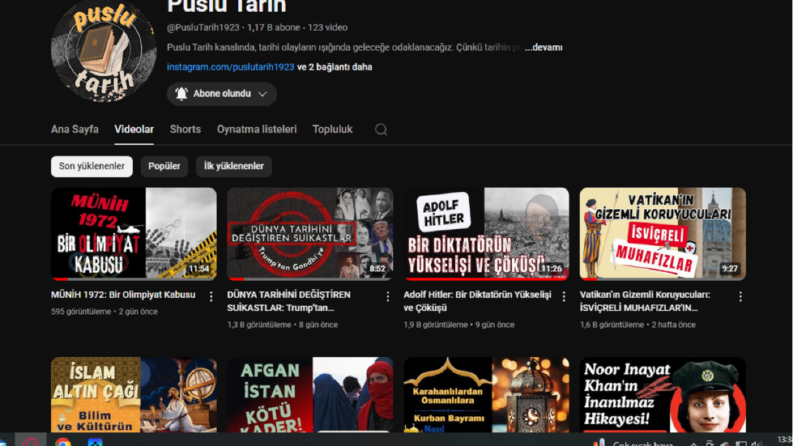Open the Shorts tab
Screen dimensions: 793x446
click(185, 129)
